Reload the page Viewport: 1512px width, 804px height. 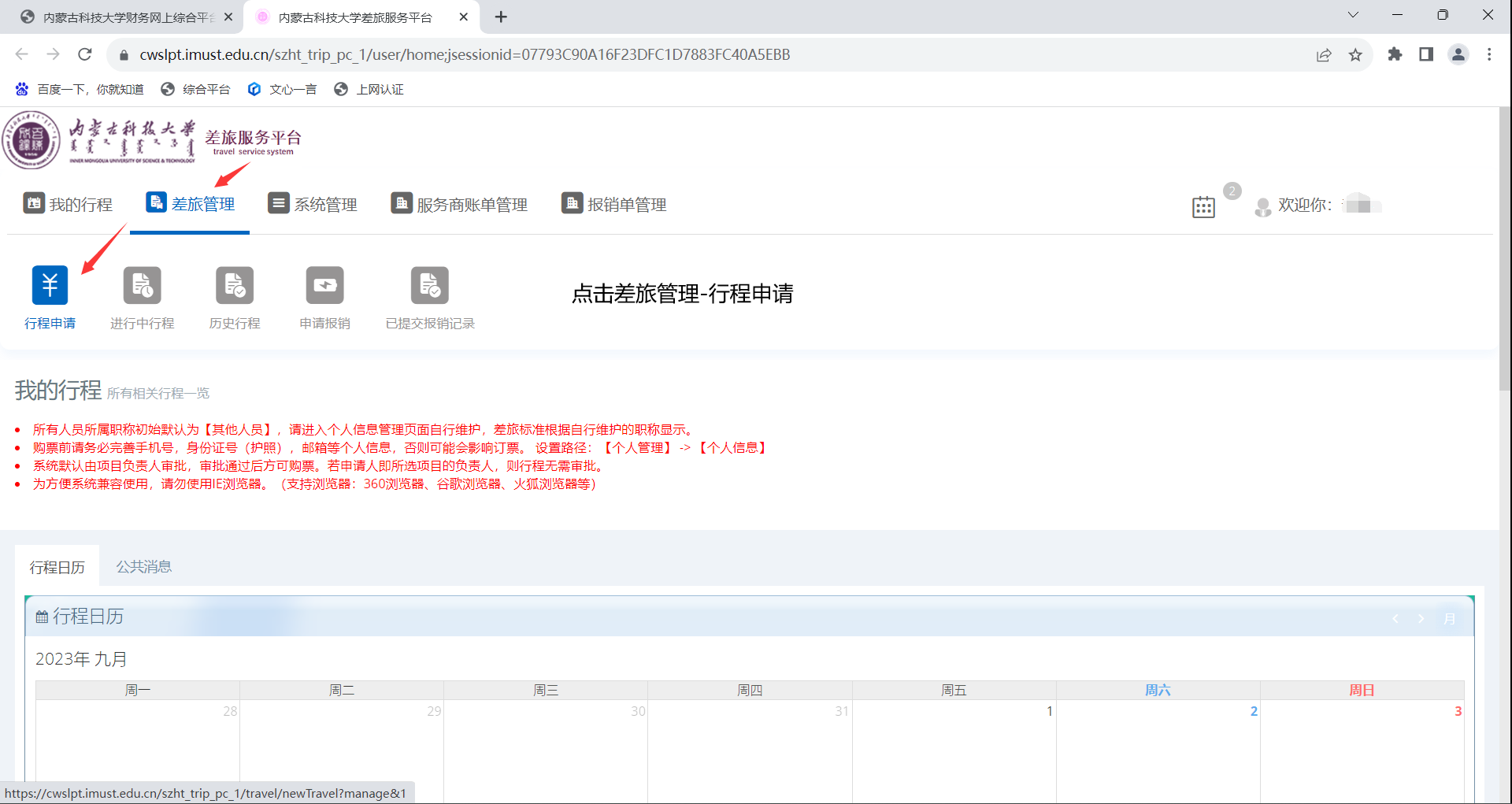tap(85, 54)
